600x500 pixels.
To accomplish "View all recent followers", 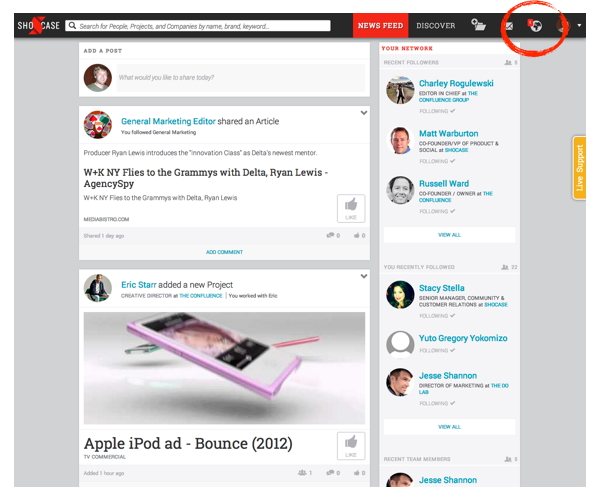I will pyautogui.click(x=449, y=235).
